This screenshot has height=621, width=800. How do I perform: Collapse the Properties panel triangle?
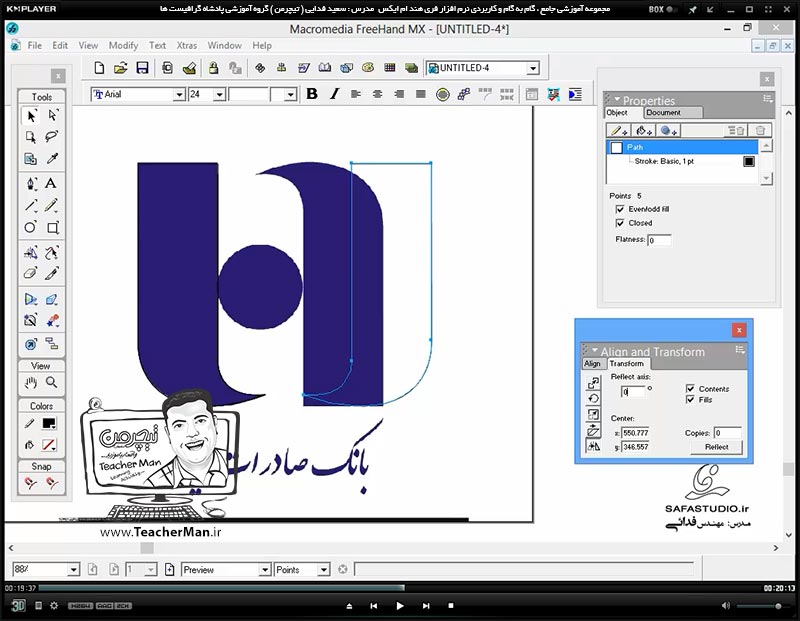click(617, 99)
